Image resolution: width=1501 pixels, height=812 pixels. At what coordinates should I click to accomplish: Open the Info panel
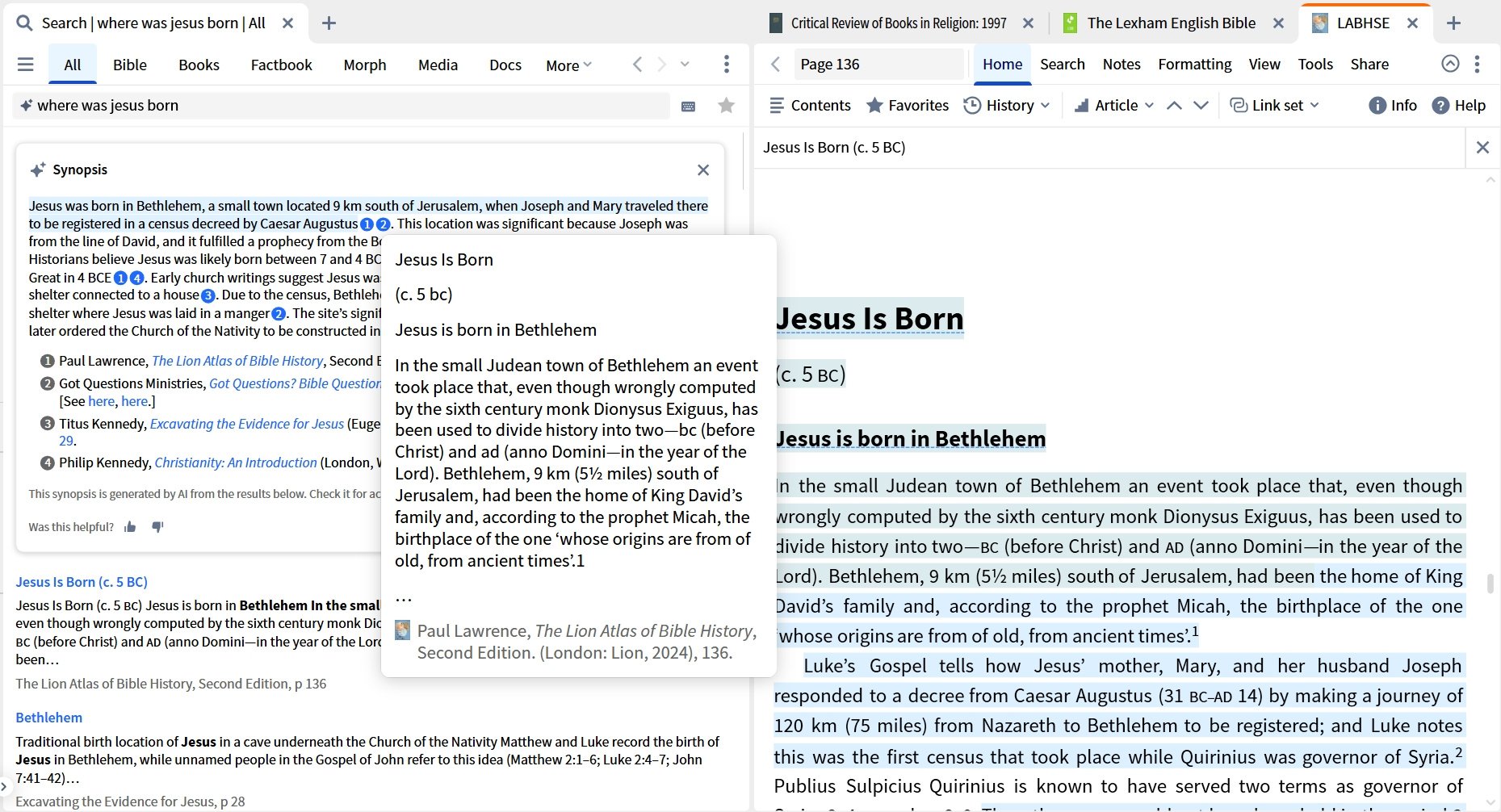point(1393,106)
